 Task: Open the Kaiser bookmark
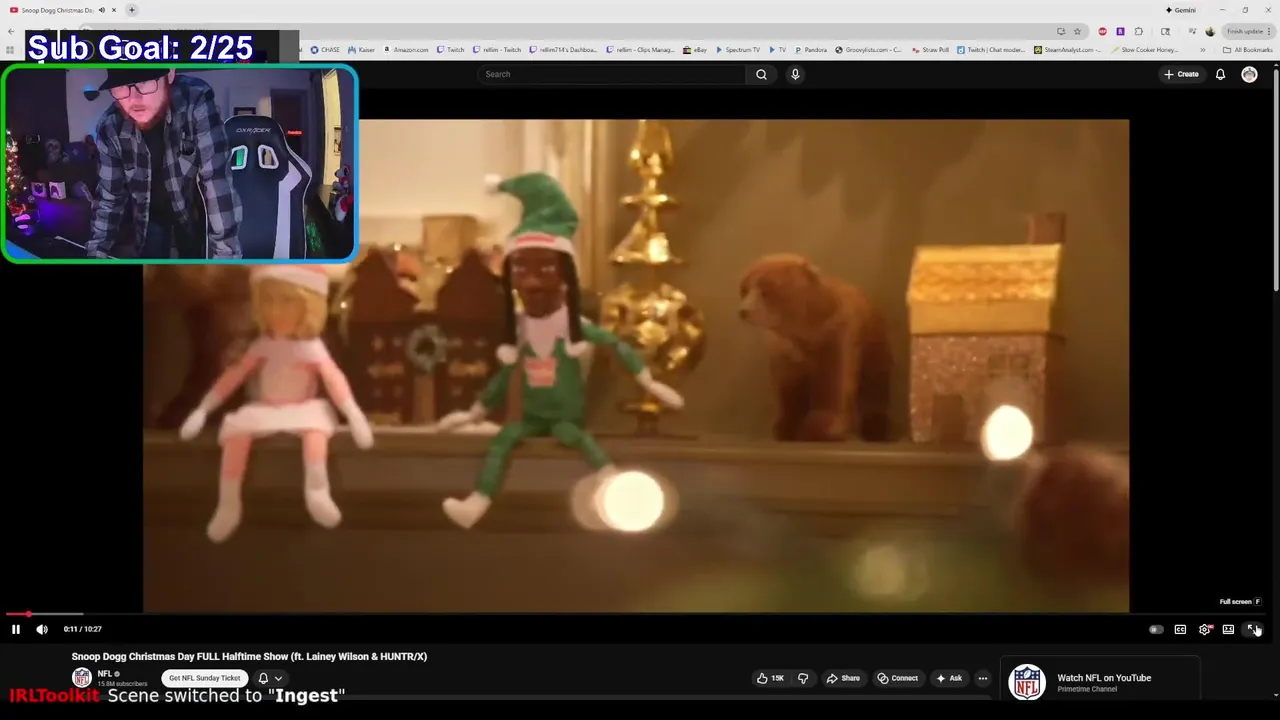pos(361,49)
